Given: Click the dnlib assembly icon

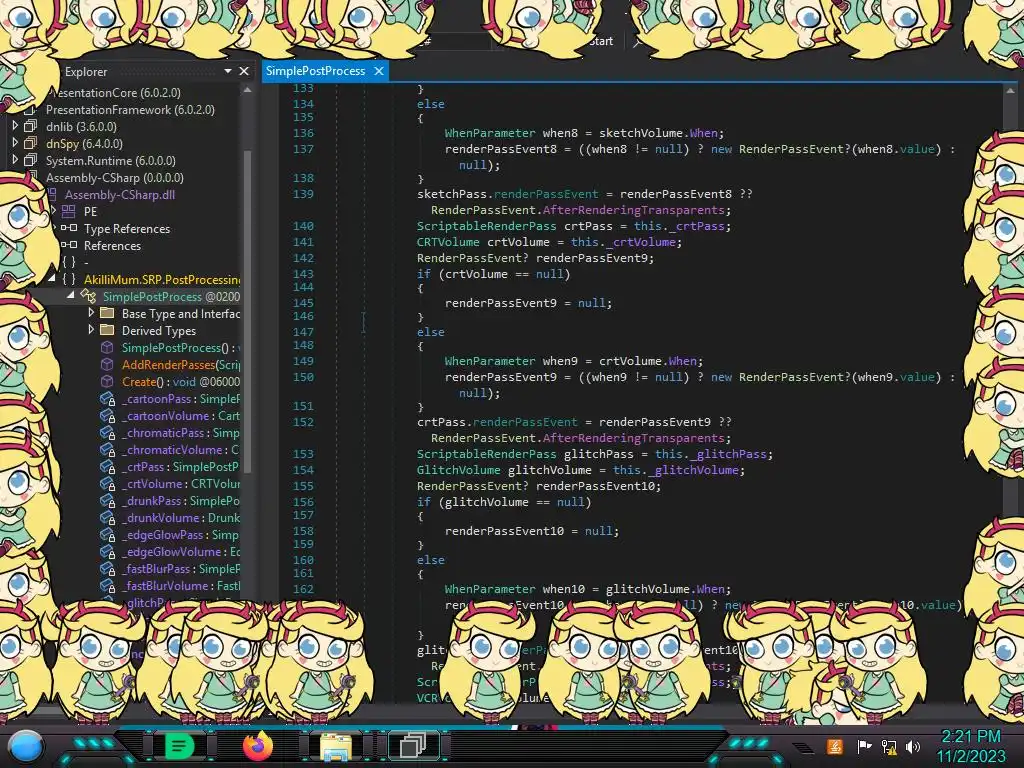Looking at the screenshot, I should pos(31,126).
